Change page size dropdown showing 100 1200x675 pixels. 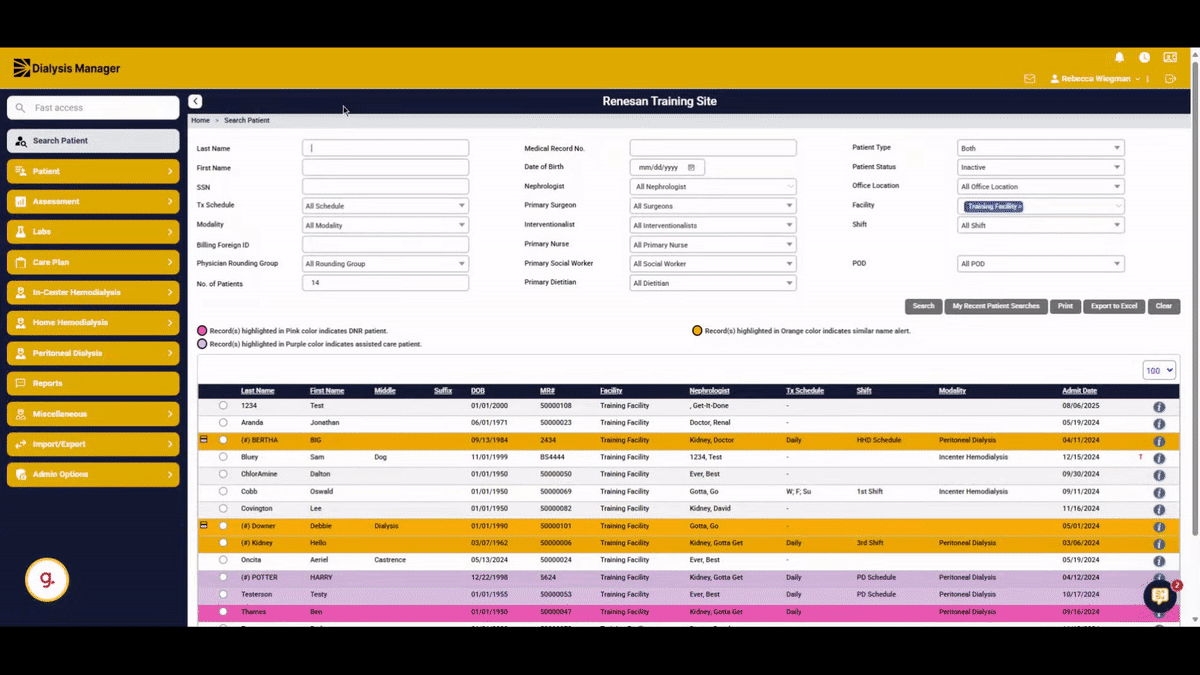[x=1159, y=370]
